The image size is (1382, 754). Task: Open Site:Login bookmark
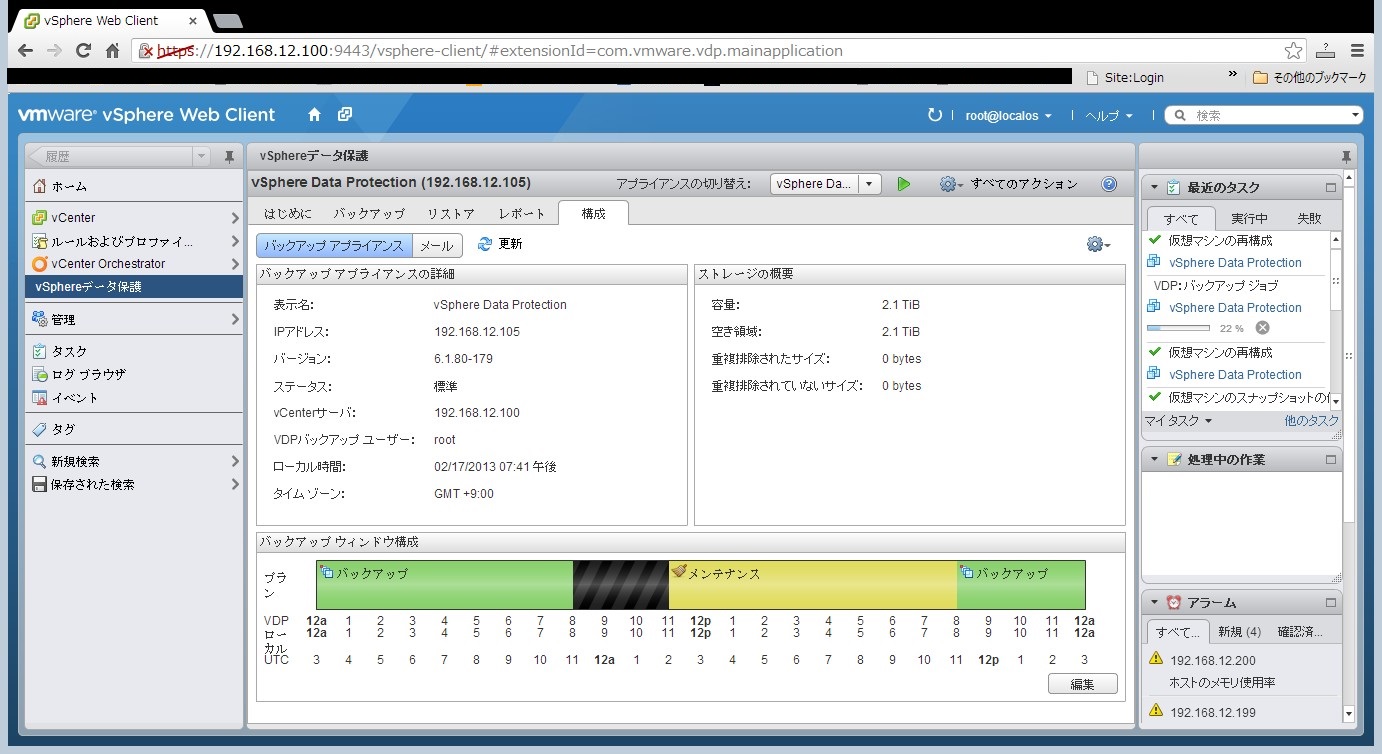point(1125,77)
